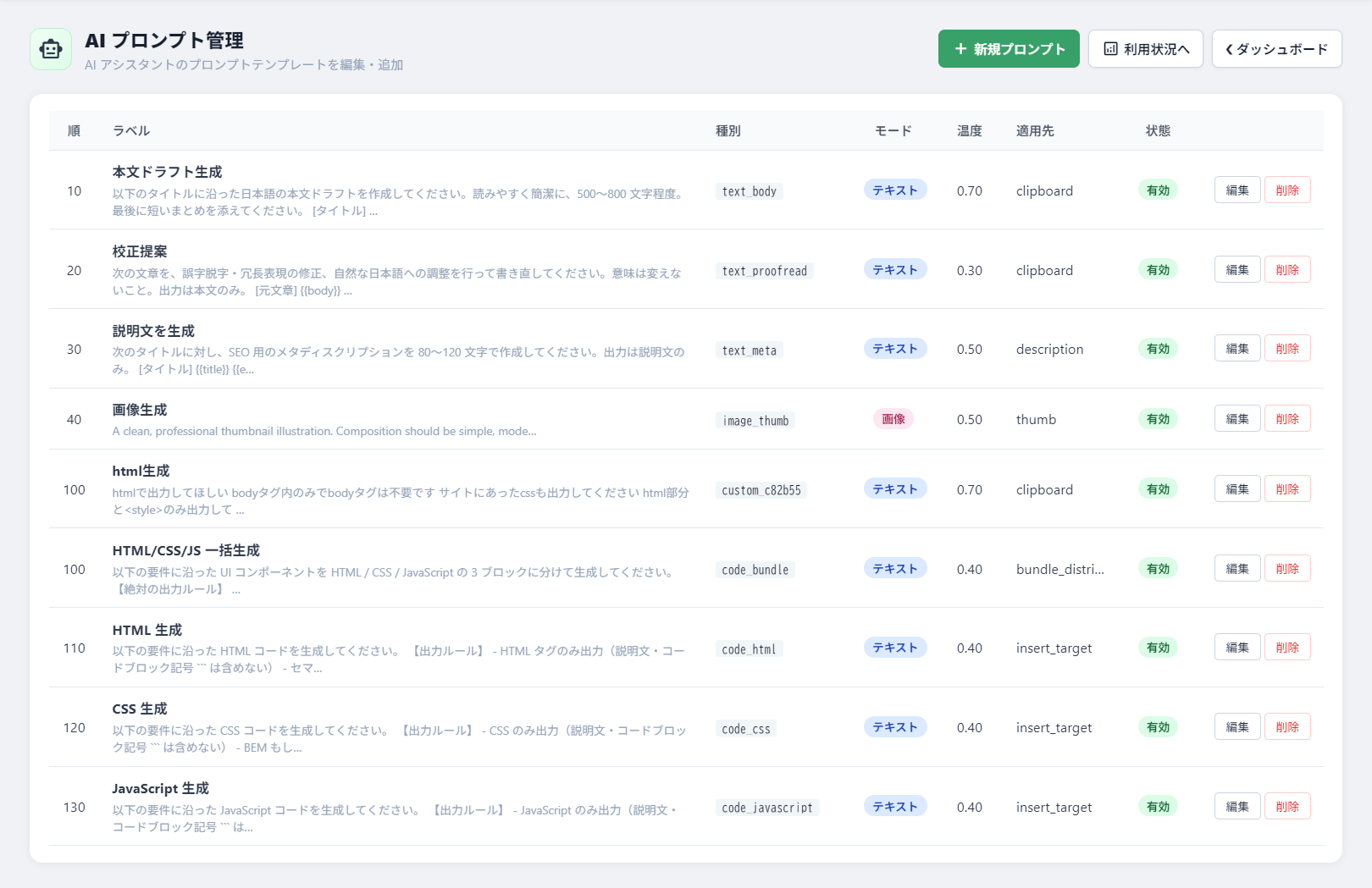Edit the 校正提案 prompt

tap(1237, 270)
